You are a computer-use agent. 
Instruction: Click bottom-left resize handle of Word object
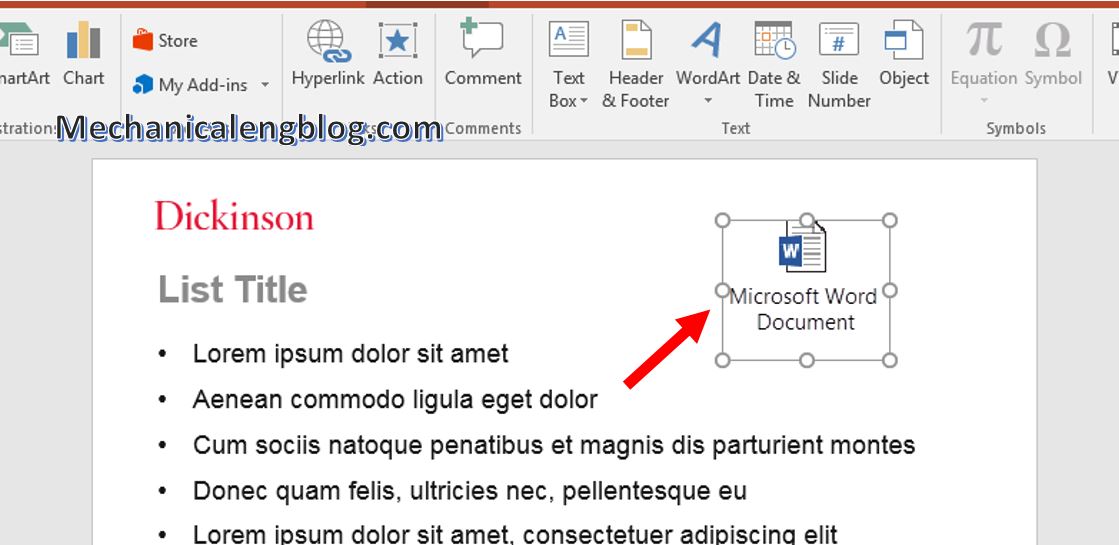tap(722, 360)
